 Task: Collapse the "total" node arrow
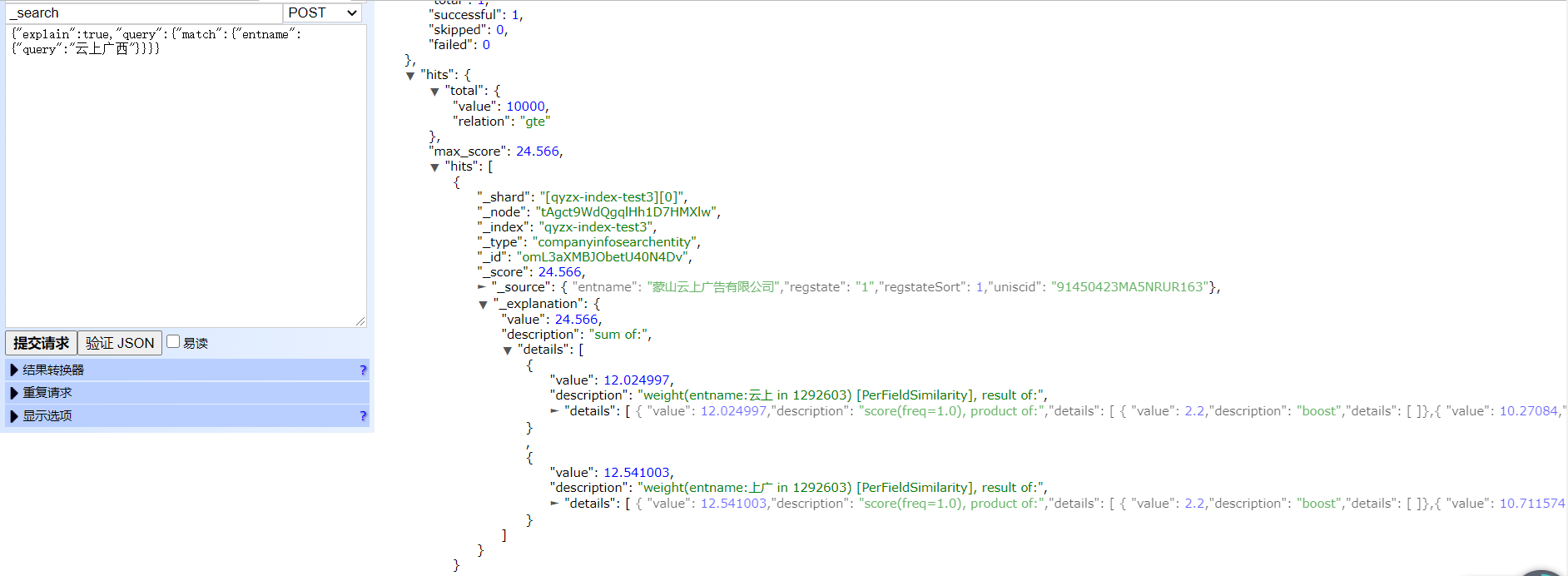[x=434, y=92]
